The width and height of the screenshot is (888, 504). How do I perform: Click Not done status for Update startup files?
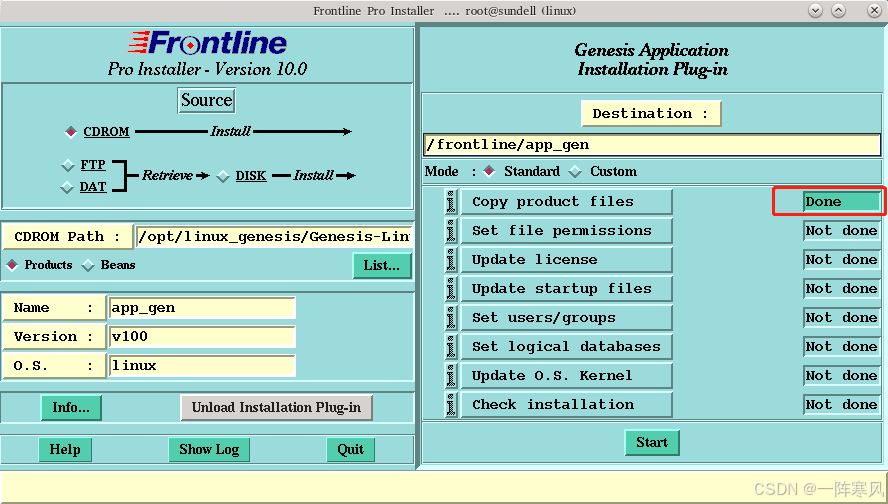click(842, 289)
